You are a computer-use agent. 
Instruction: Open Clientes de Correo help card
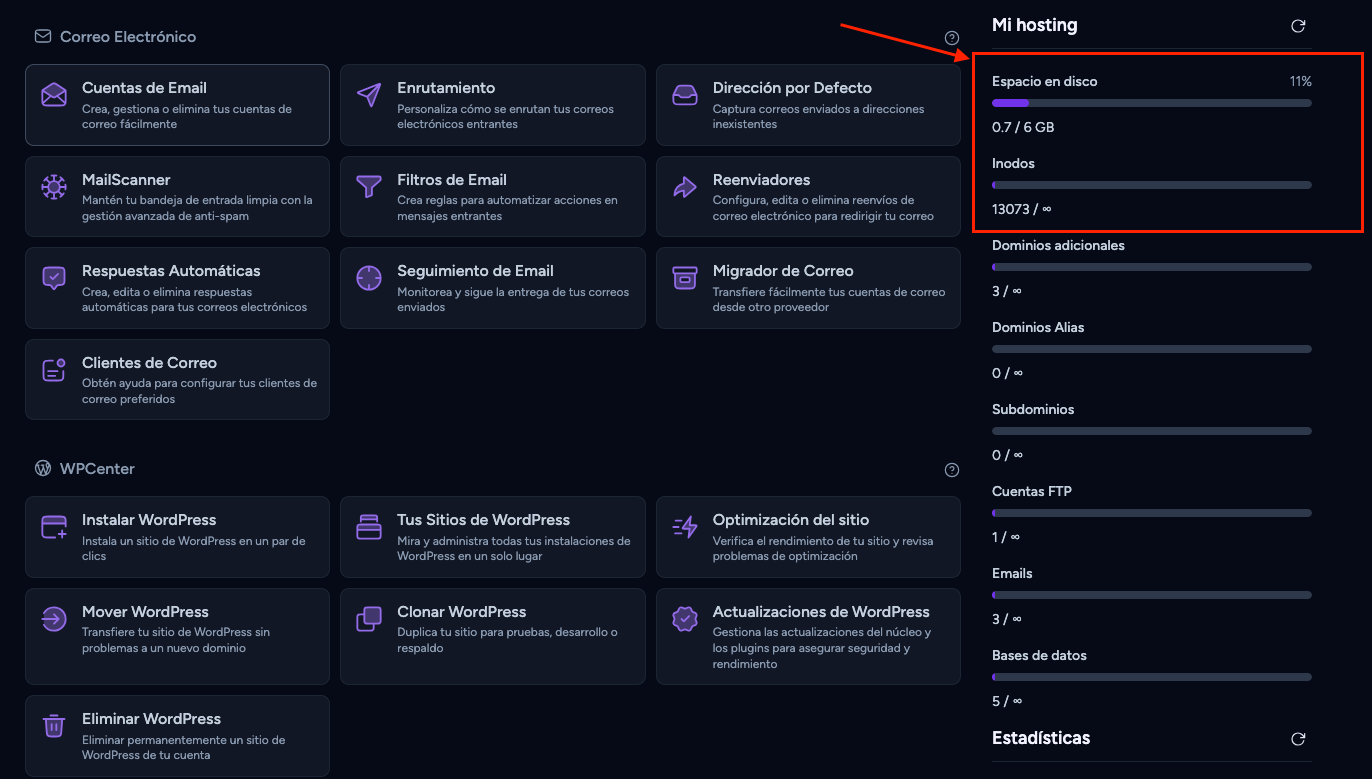click(x=177, y=380)
